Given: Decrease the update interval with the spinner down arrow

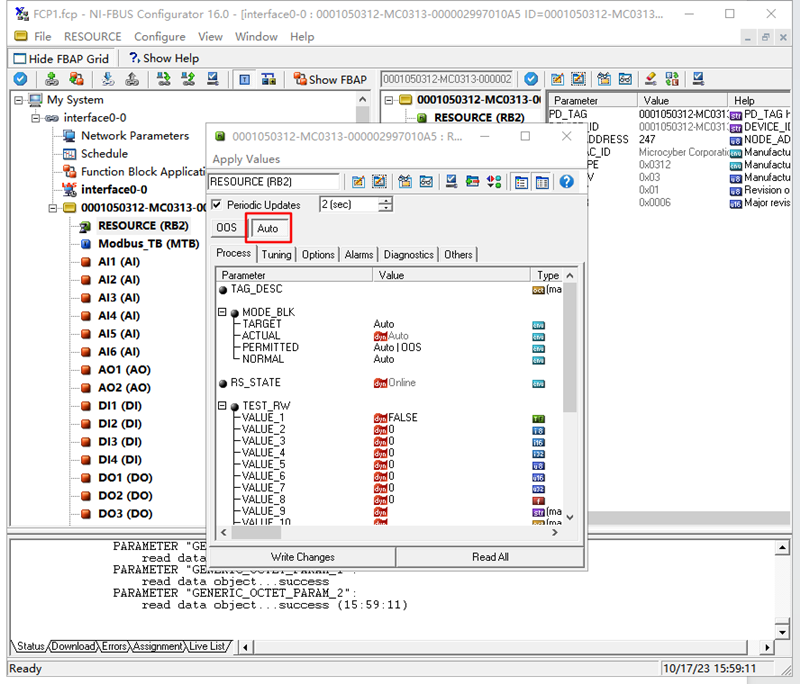Looking at the screenshot, I should click(386, 208).
